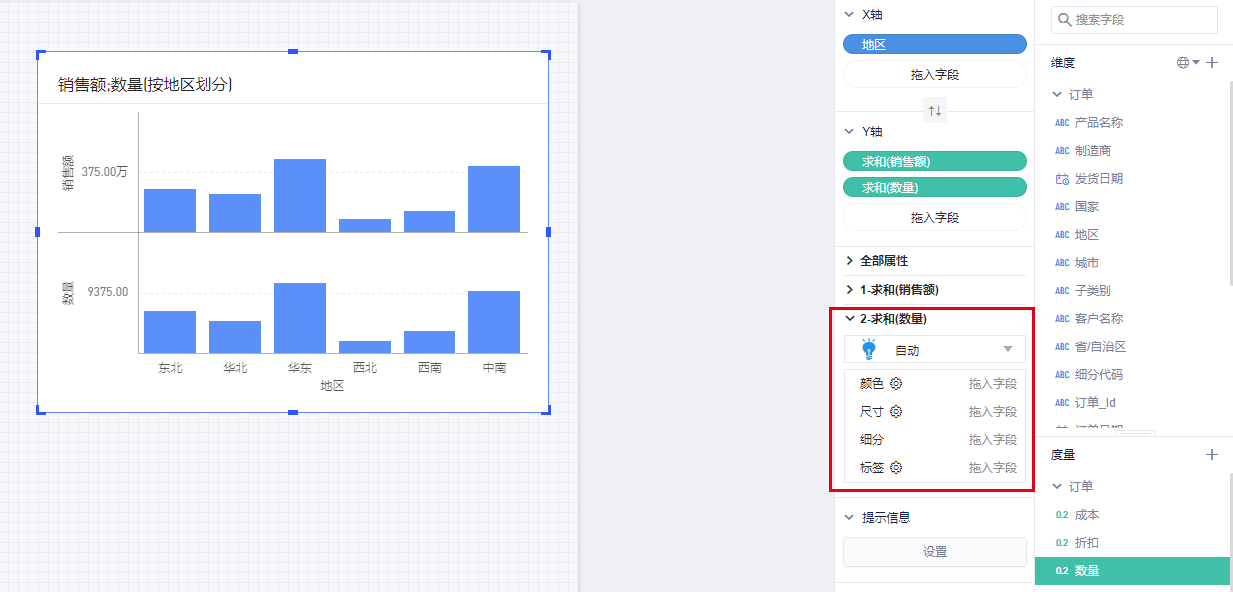This screenshot has width=1233, height=592.
Task: Select the 地区 pill in X轴
Action: click(x=934, y=45)
